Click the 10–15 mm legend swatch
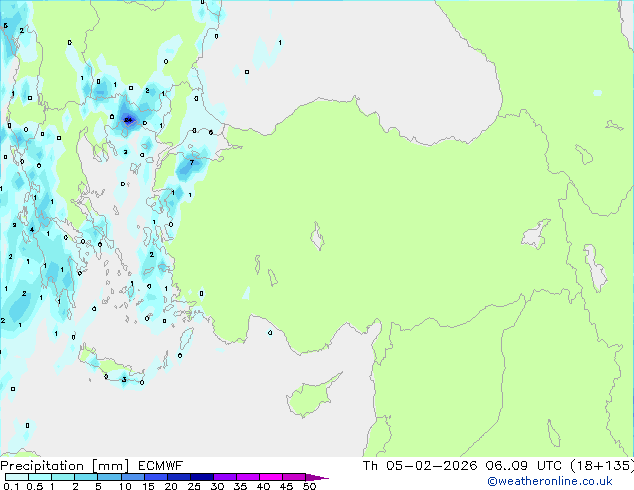 tap(132, 477)
